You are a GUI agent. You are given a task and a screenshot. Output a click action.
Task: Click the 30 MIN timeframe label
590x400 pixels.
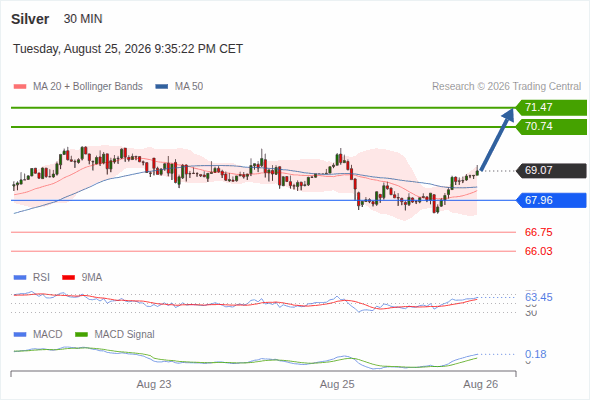[x=83, y=19]
